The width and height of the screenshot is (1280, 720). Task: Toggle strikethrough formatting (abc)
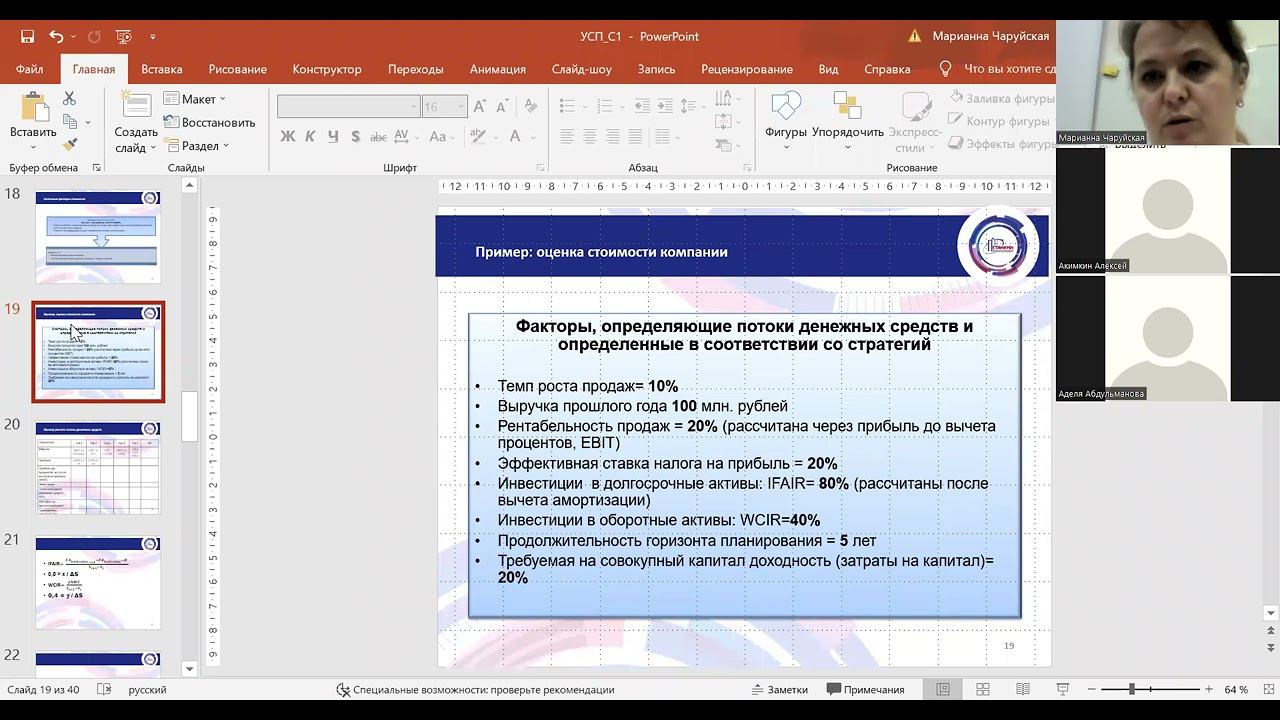coord(377,136)
